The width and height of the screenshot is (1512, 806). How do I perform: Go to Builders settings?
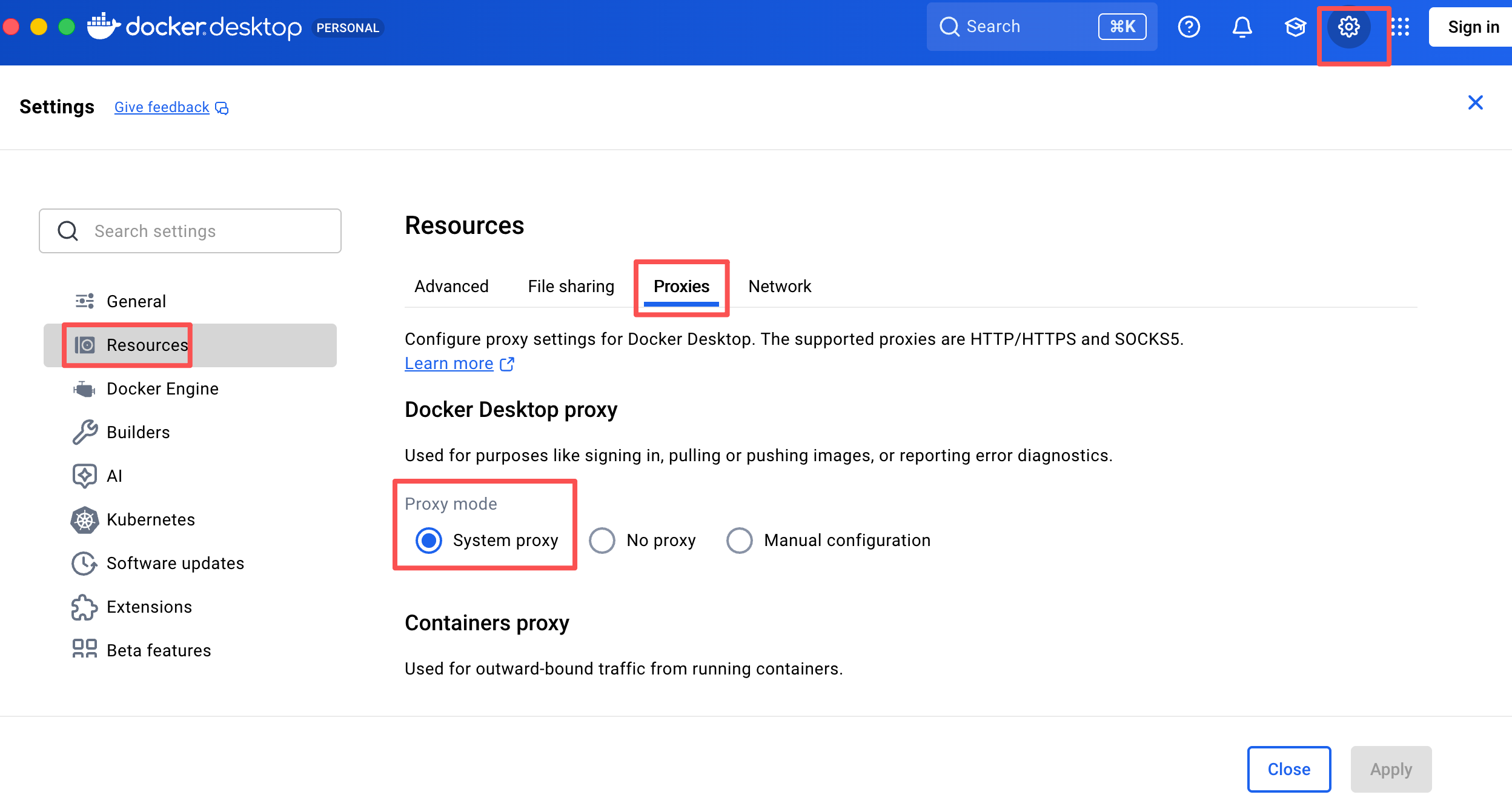click(138, 432)
